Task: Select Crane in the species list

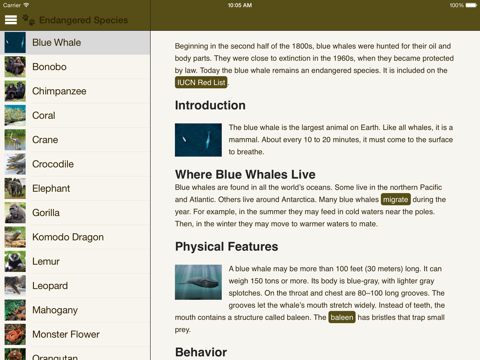Action: [75, 140]
